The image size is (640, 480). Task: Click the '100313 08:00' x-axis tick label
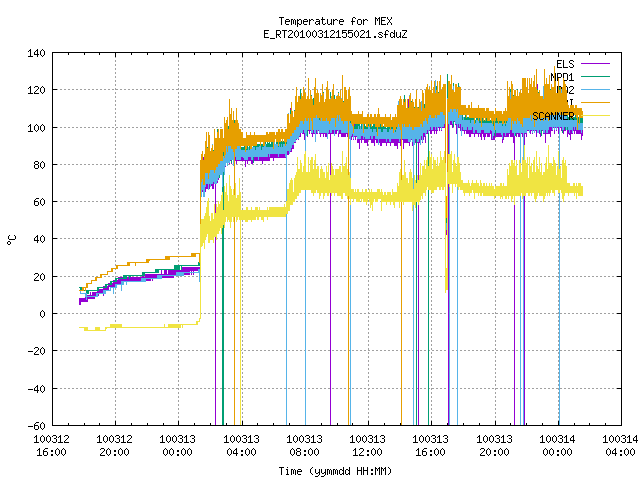click(304, 446)
